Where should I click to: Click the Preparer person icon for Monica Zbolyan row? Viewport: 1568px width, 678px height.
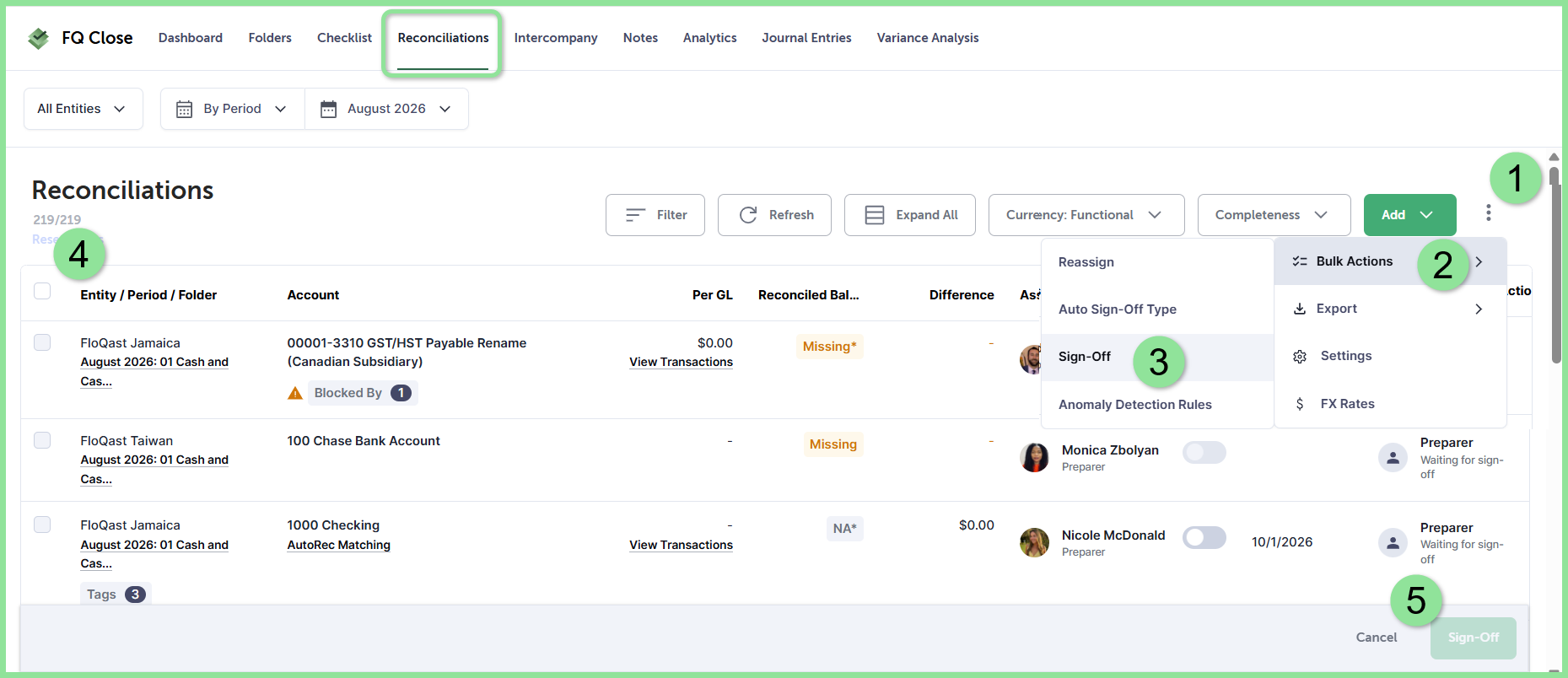[x=1393, y=458]
